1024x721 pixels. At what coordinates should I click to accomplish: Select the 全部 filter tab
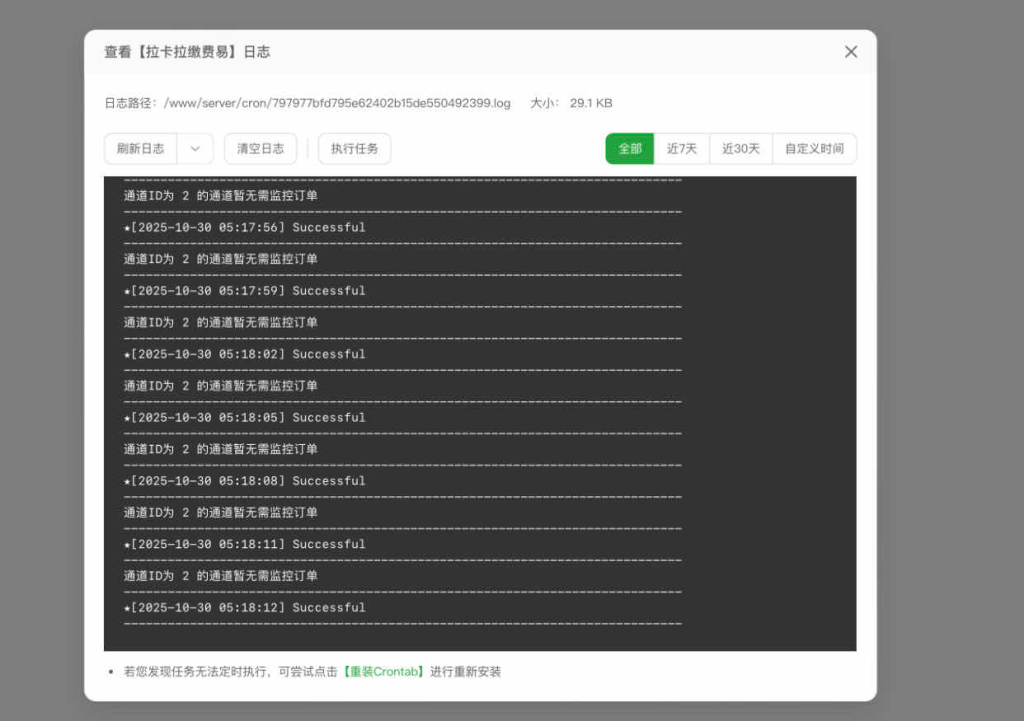click(629, 148)
